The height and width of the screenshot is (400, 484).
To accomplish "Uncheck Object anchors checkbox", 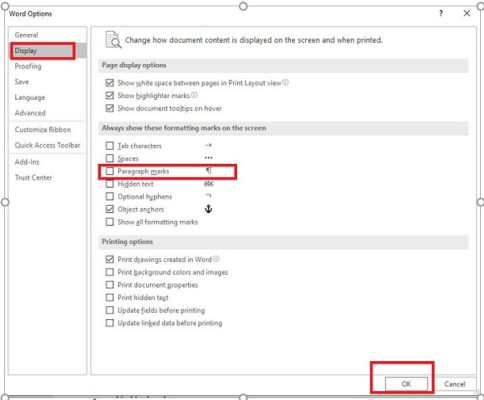I will (x=110, y=209).
